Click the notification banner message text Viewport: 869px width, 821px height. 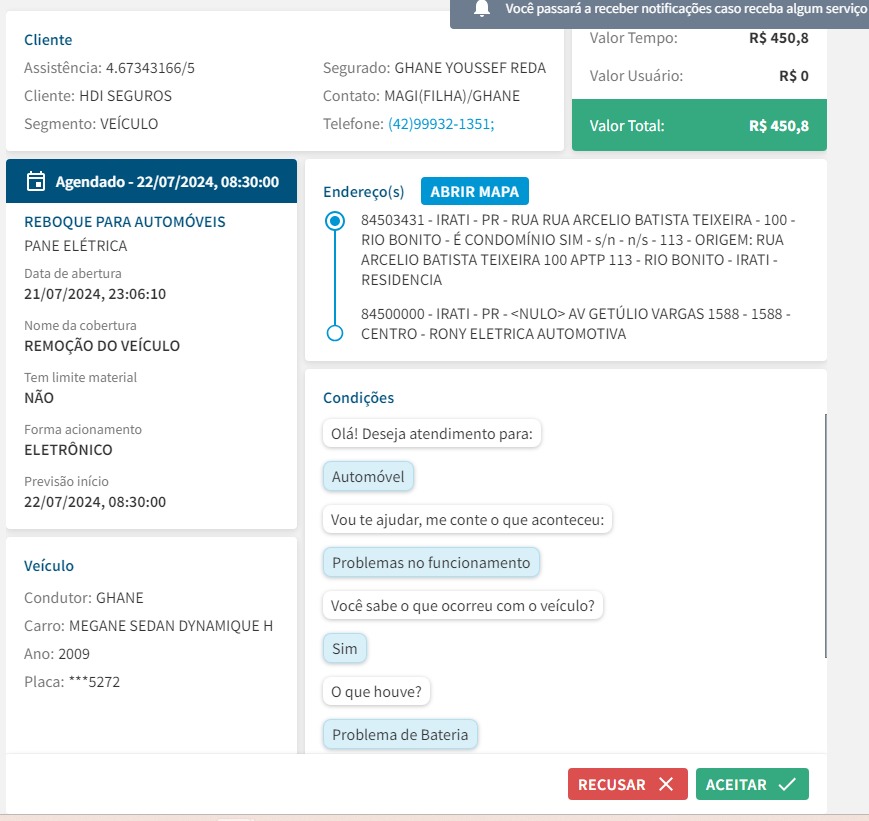(684, 9)
